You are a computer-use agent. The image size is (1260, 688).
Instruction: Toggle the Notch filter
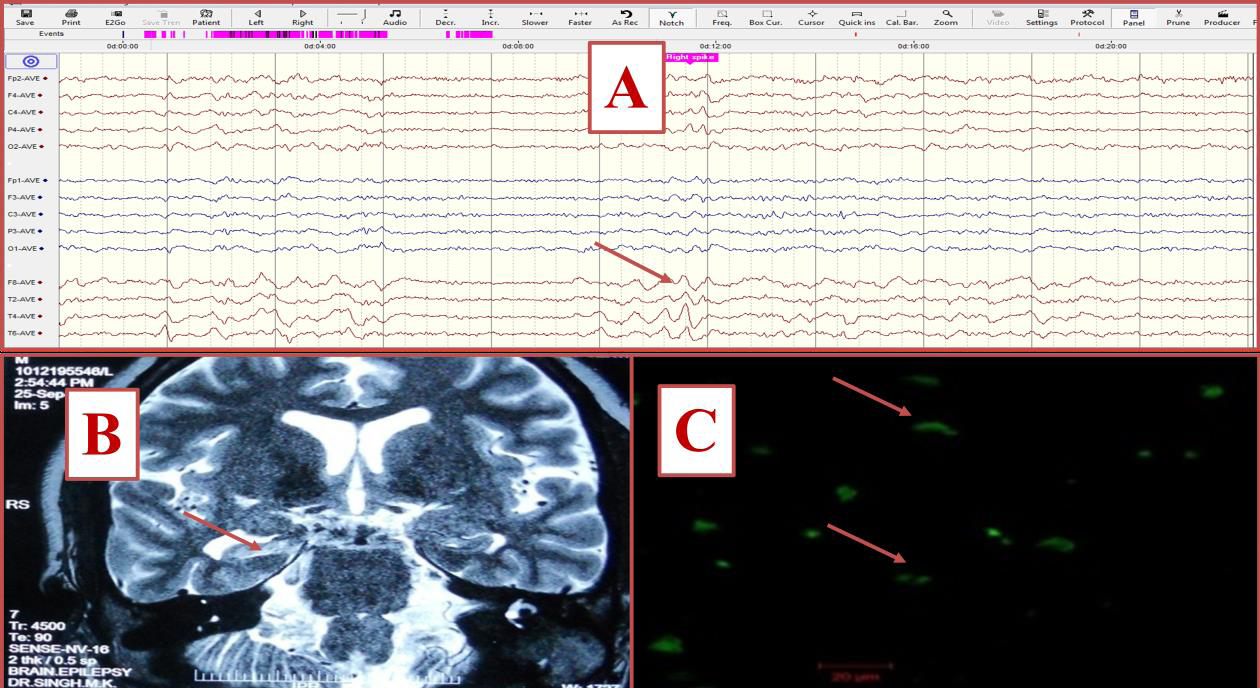[x=672, y=17]
